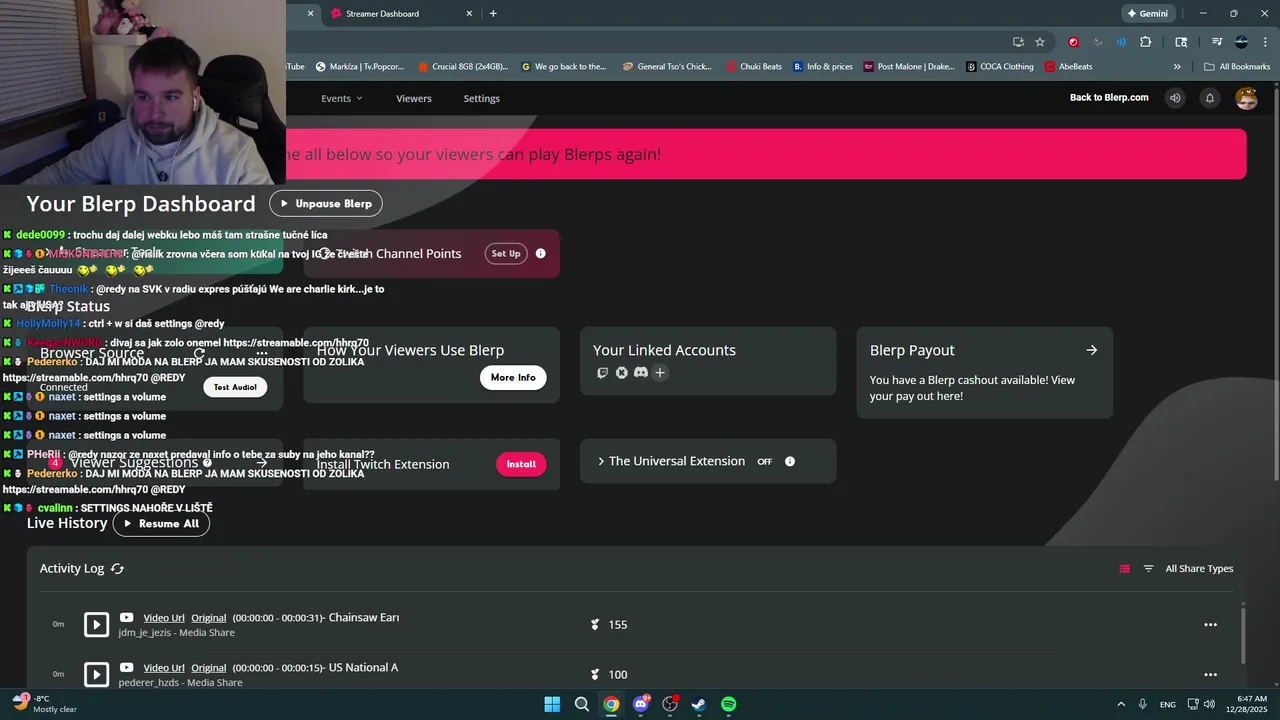Image resolution: width=1280 pixels, height=720 pixels.
Task: Click the Discord icon under Your Linked Accounts
Action: [x=641, y=373]
